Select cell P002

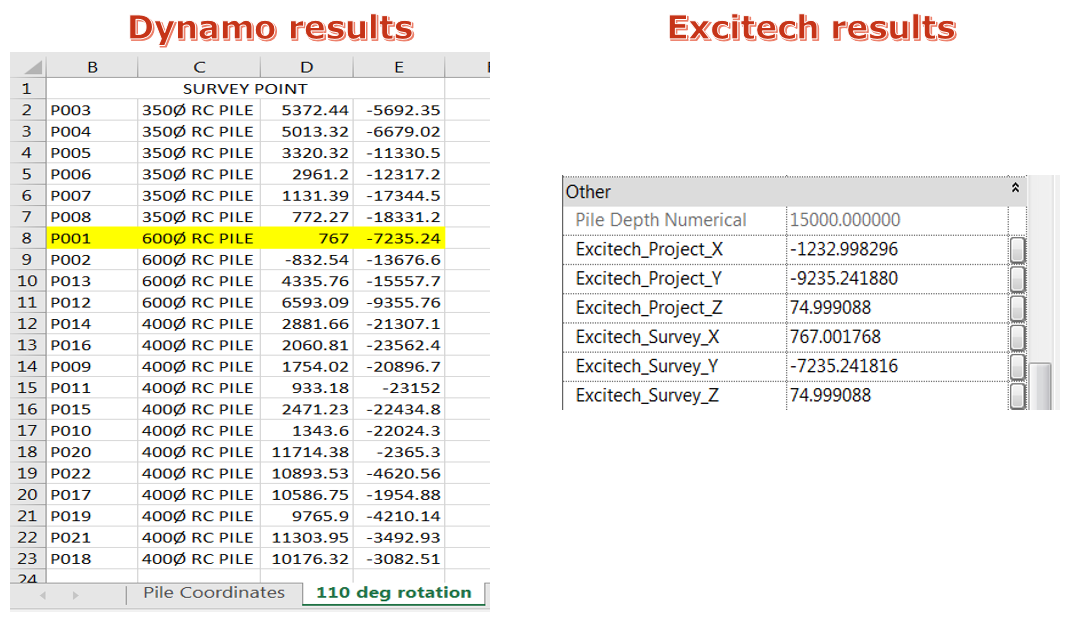pyautogui.click(x=92, y=260)
